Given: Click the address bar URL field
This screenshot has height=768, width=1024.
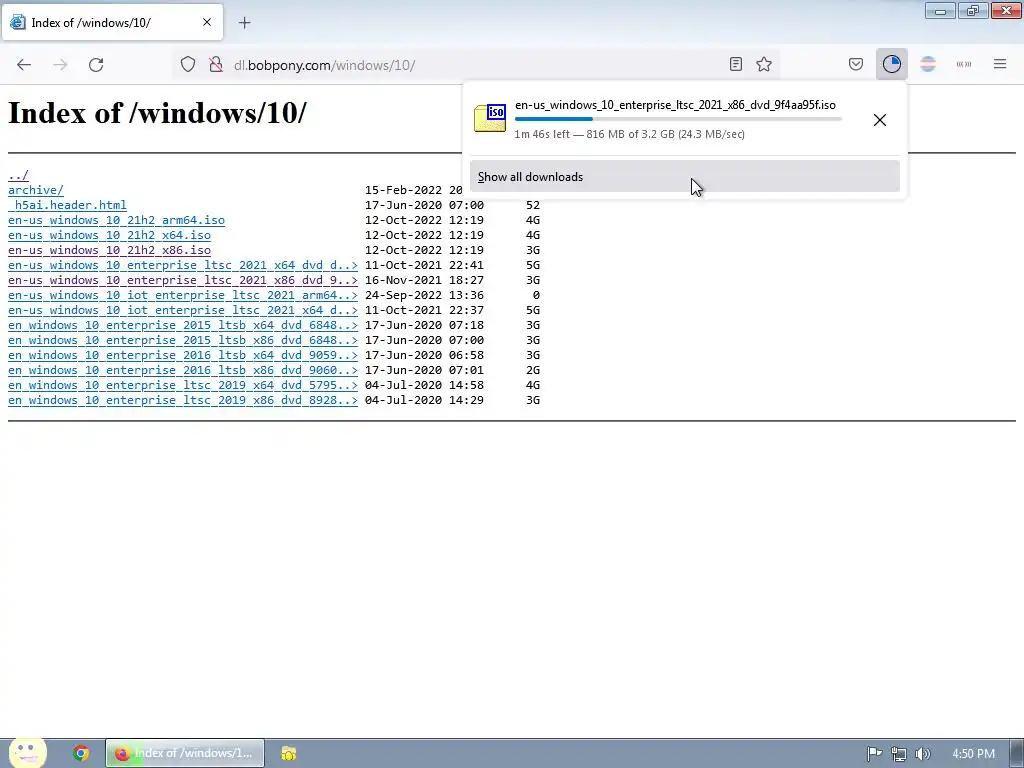Looking at the screenshot, I should pyautogui.click(x=477, y=65).
